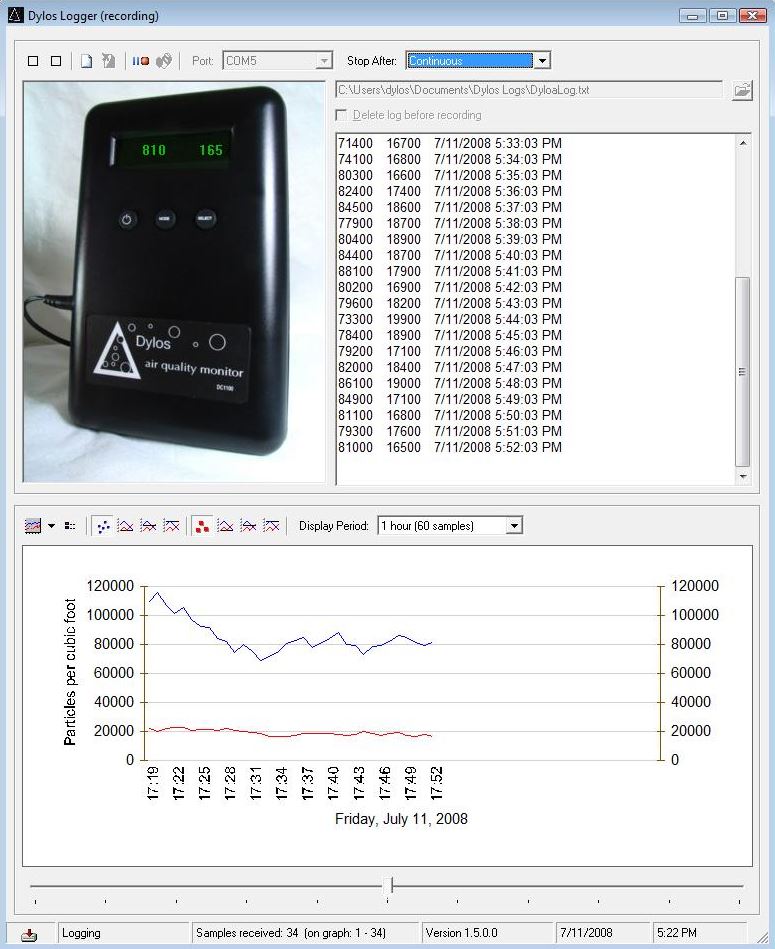The height and width of the screenshot is (949, 775).
Task: Click the Dylos monitor device photo
Action: pos(174,282)
